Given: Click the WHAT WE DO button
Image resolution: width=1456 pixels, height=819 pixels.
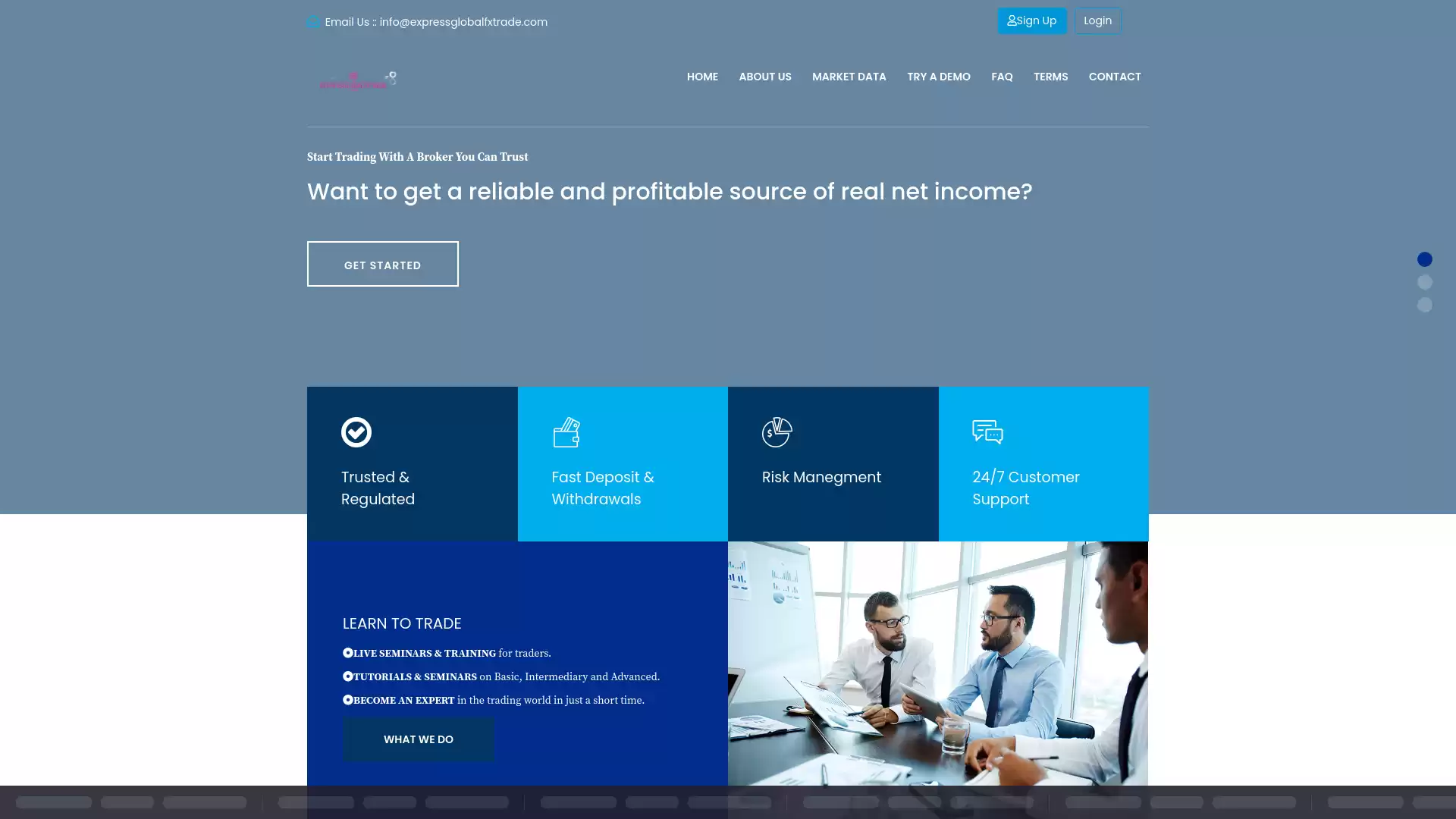Looking at the screenshot, I should [418, 740].
